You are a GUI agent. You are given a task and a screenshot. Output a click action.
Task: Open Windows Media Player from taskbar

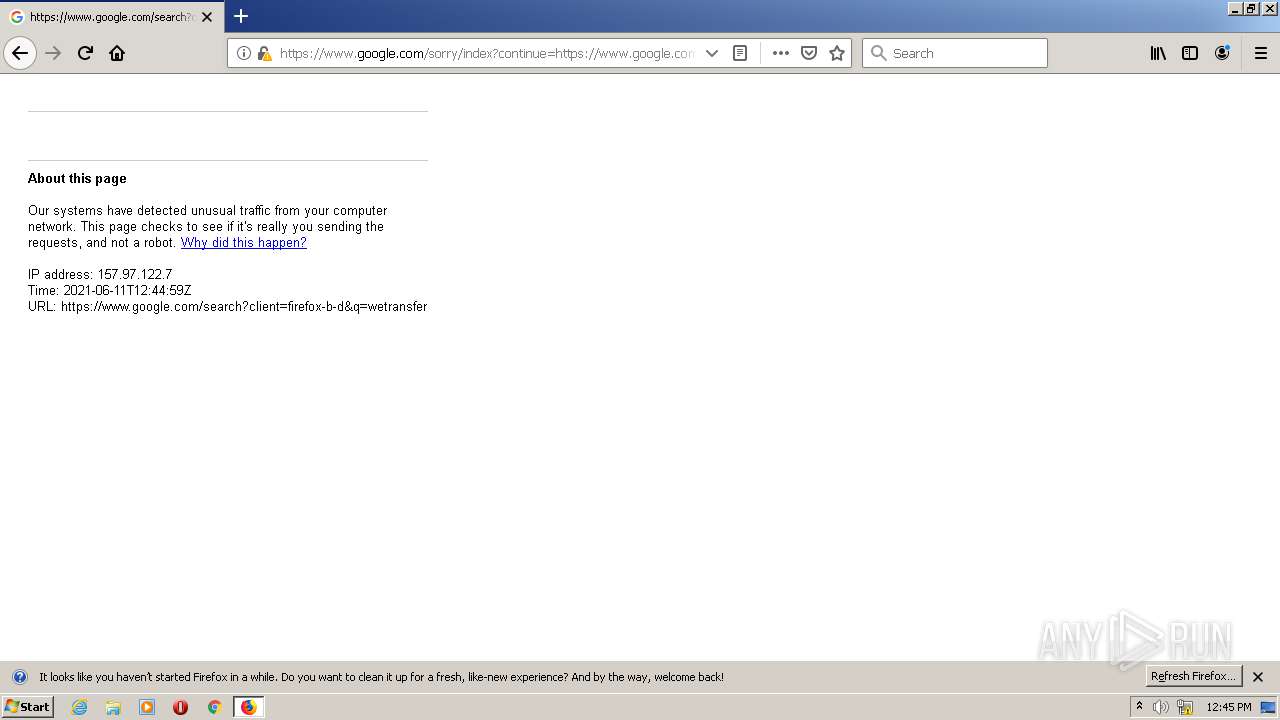147,707
